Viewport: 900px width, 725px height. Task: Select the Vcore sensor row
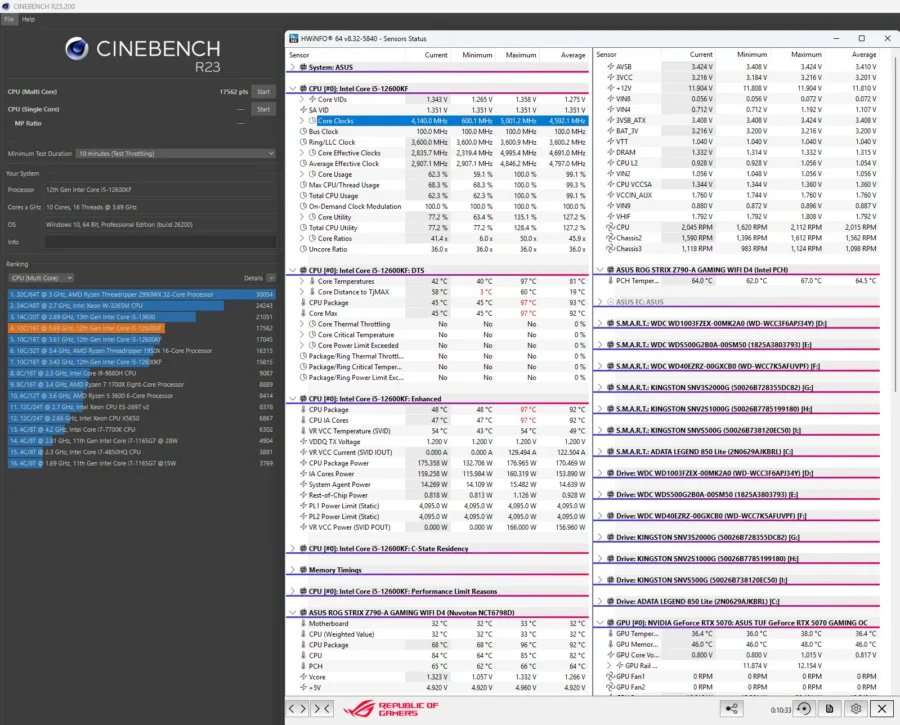pos(437,677)
